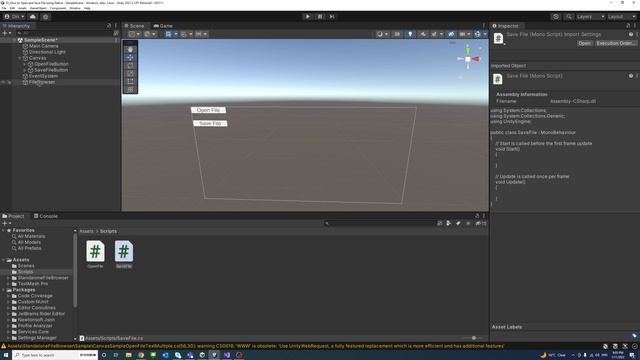Click the scene orientation gizmo red X axis
640x360 pixels.
click(476, 59)
